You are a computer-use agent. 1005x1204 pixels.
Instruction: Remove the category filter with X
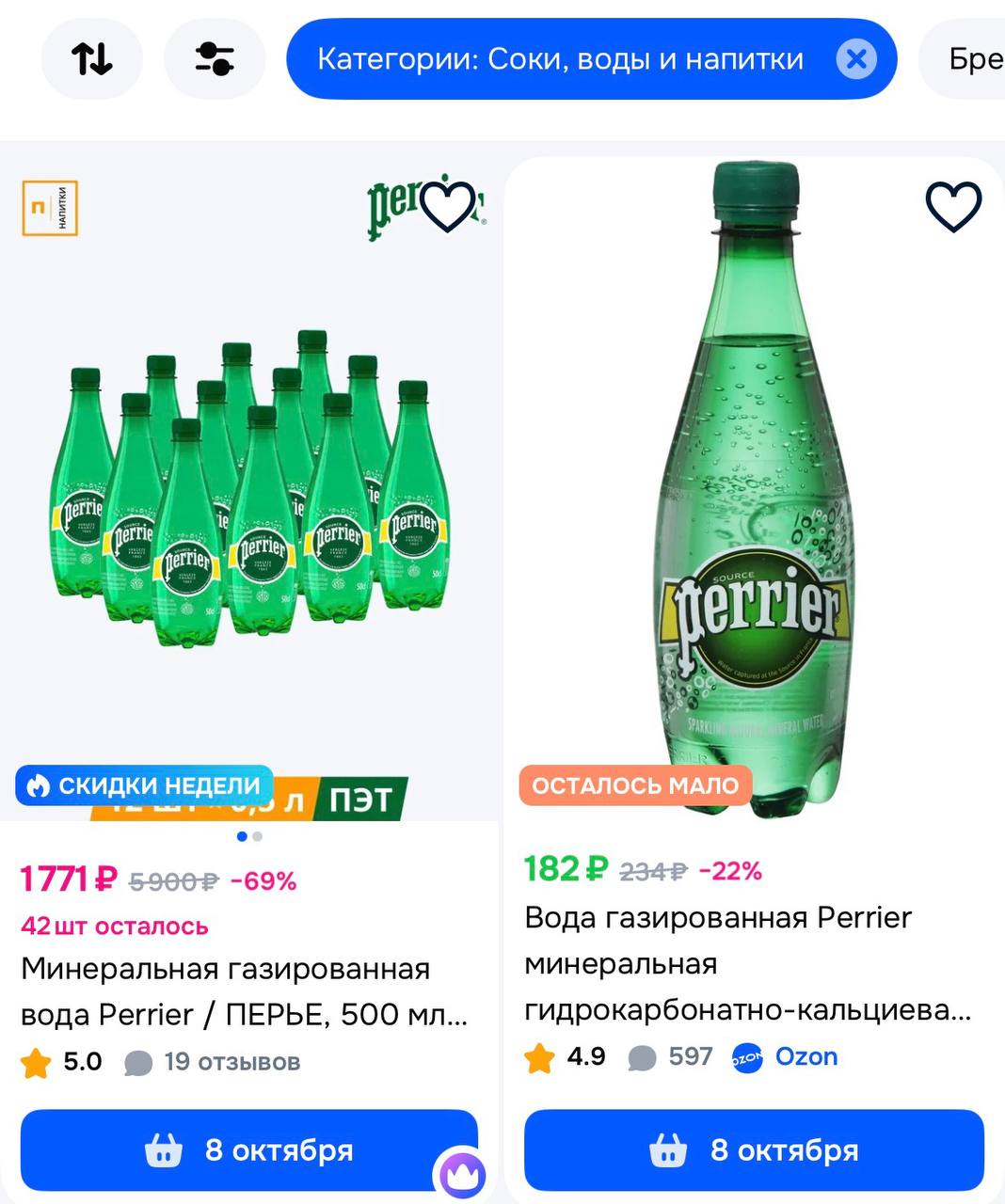tap(855, 59)
